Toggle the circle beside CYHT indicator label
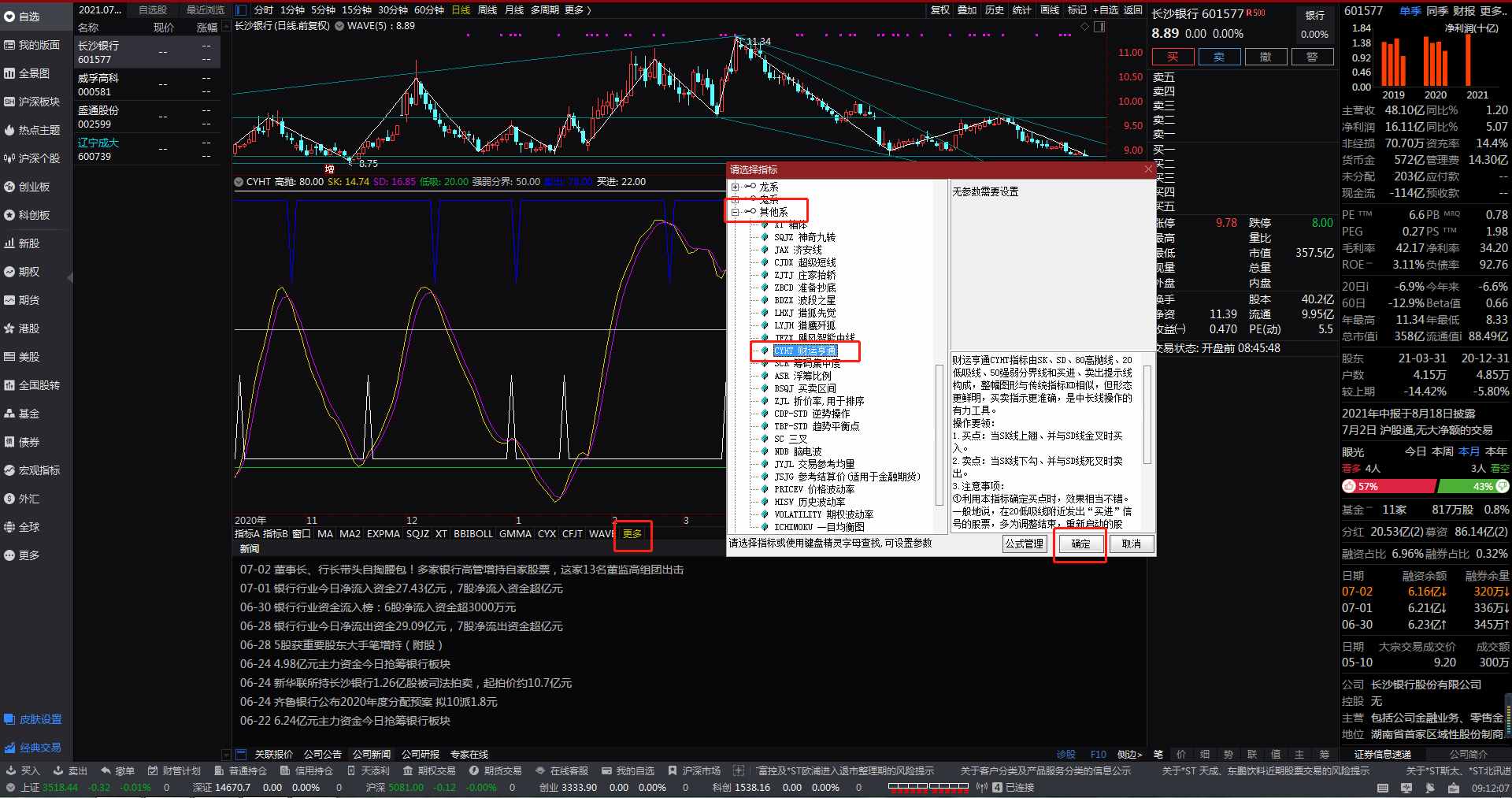 pos(239,182)
